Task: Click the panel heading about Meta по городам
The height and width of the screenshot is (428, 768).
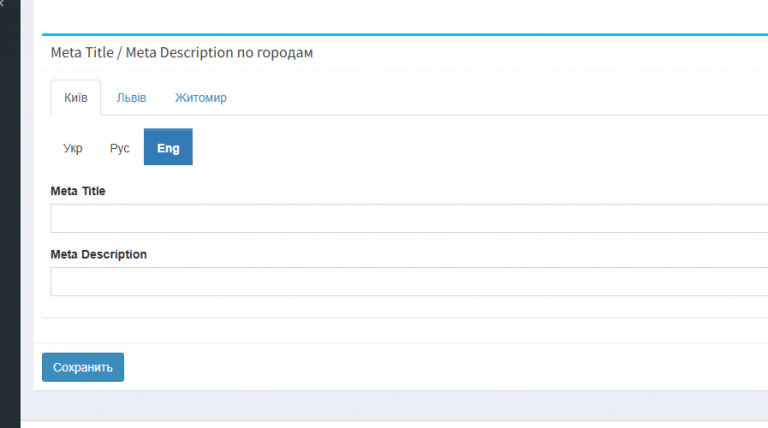Action: tap(182, 52)
